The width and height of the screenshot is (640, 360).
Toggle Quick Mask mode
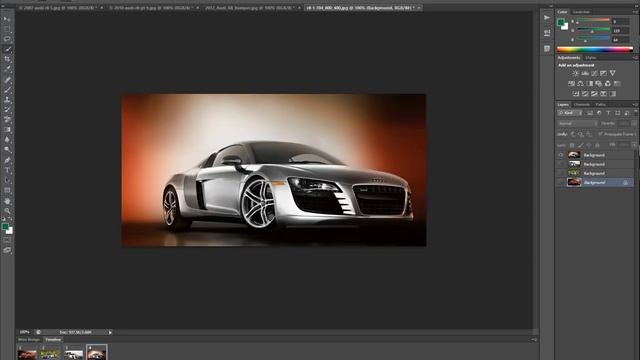[7, 240]
